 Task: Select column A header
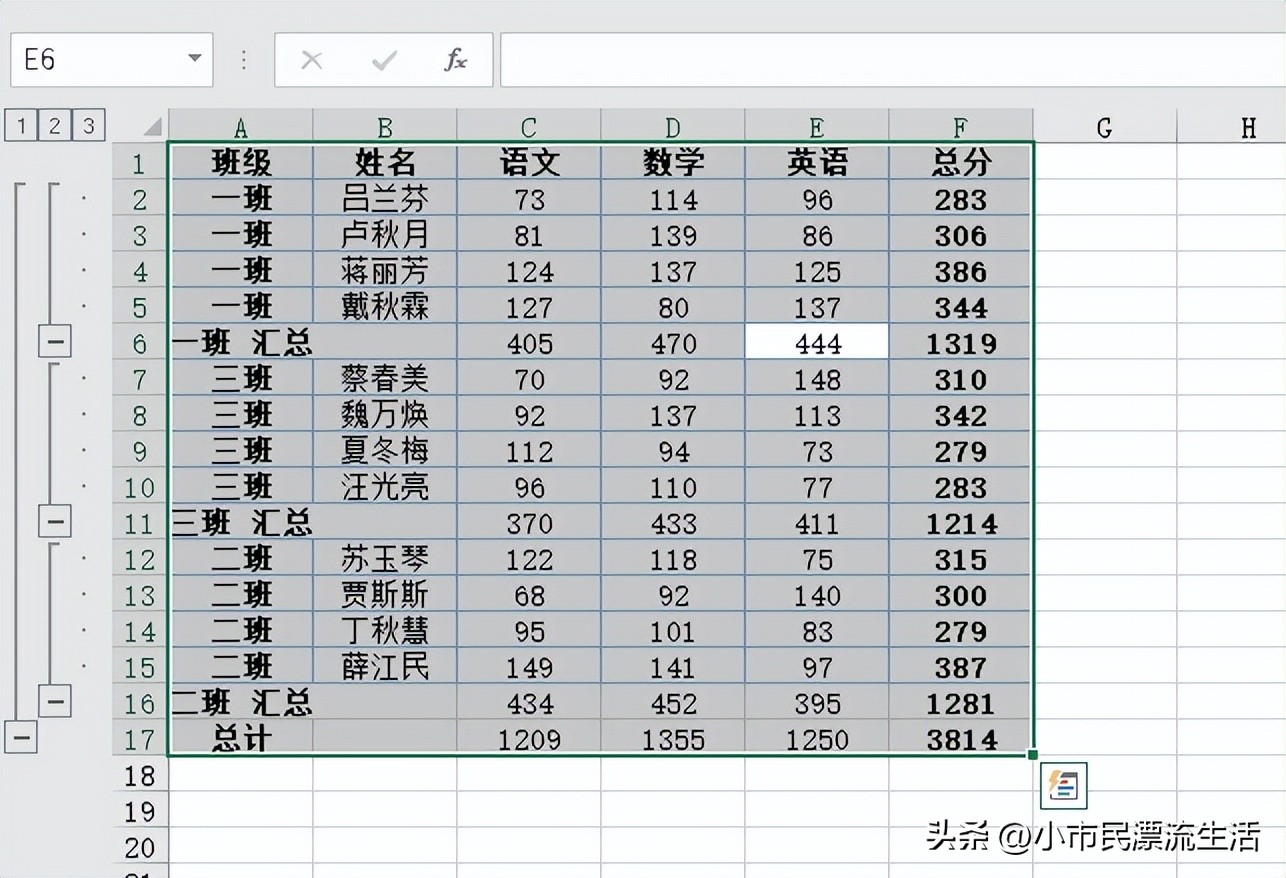(241, 127)
